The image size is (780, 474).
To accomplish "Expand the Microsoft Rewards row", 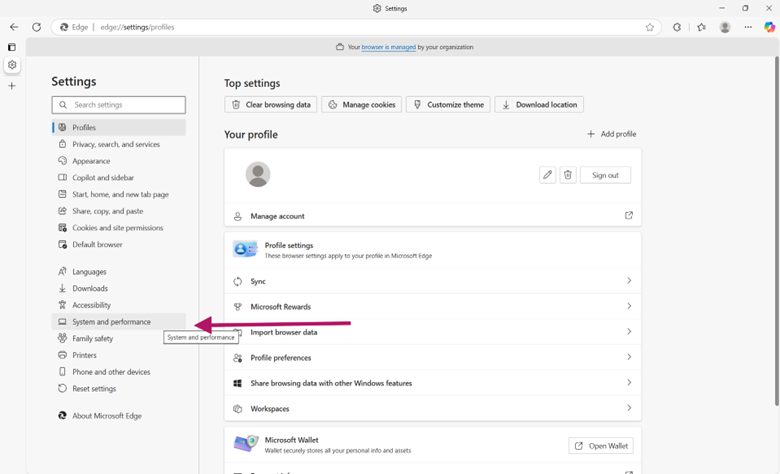I will pos(629,307).
